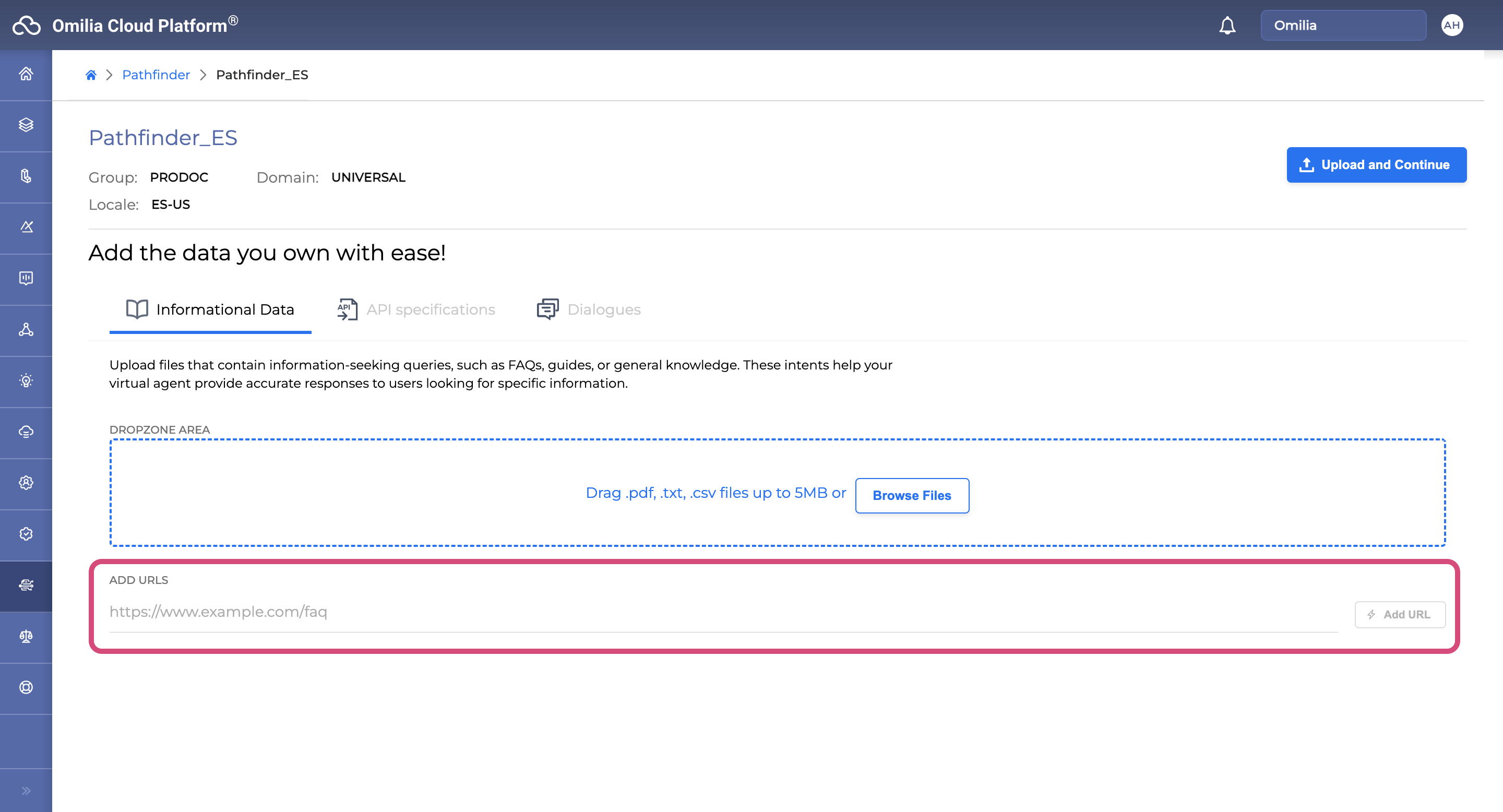Viewport: 1503px width, 812px height.
Task: Switch to the API specifications tab
Action: coord(416,310)
